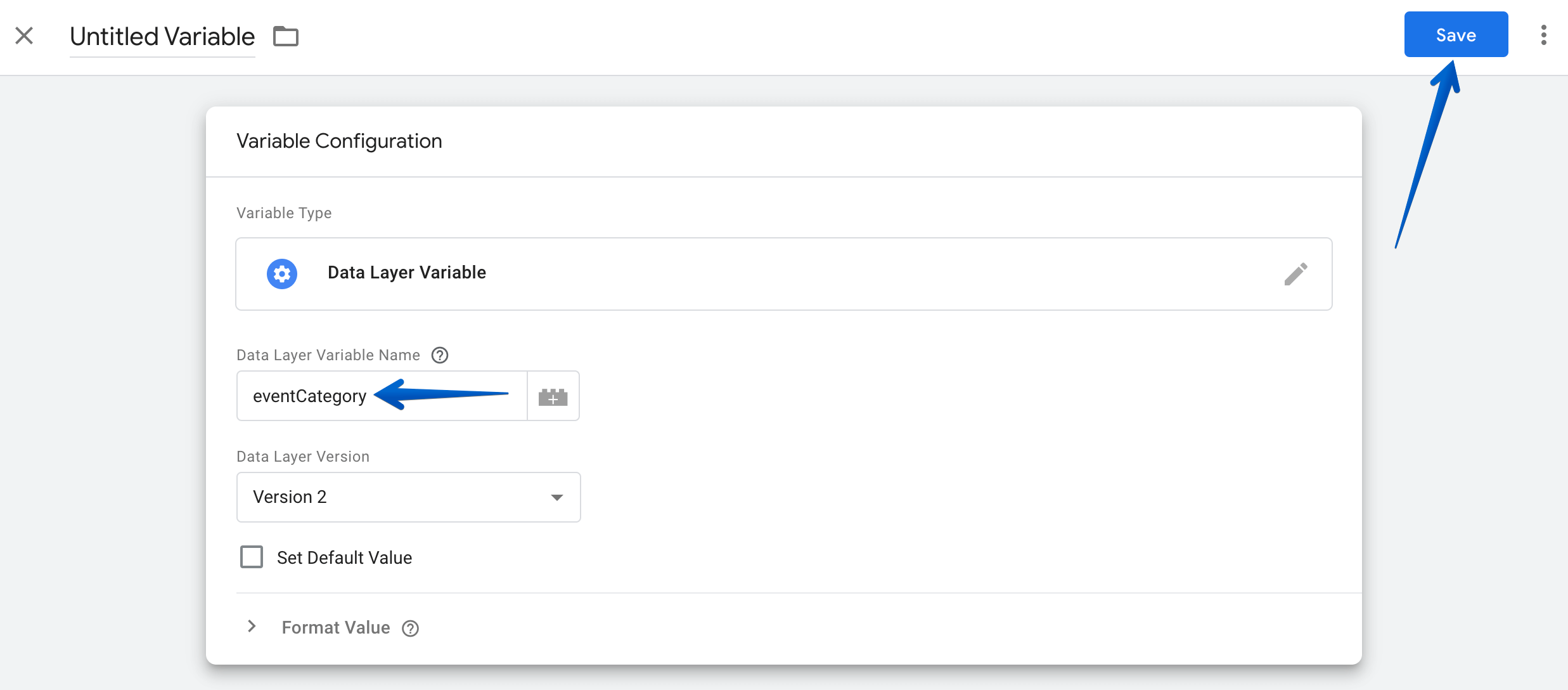Click the Version 2 dropdown arrow
The image size is (1568, 690).
pos(557,497)
